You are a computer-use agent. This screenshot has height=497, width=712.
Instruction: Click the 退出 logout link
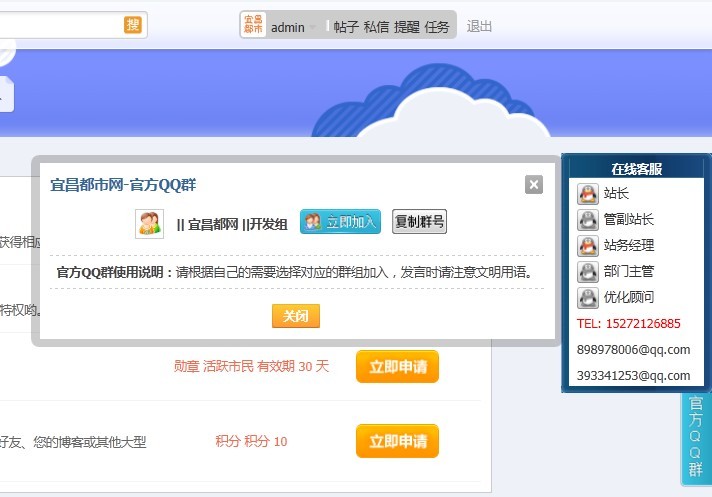[479, 26]
